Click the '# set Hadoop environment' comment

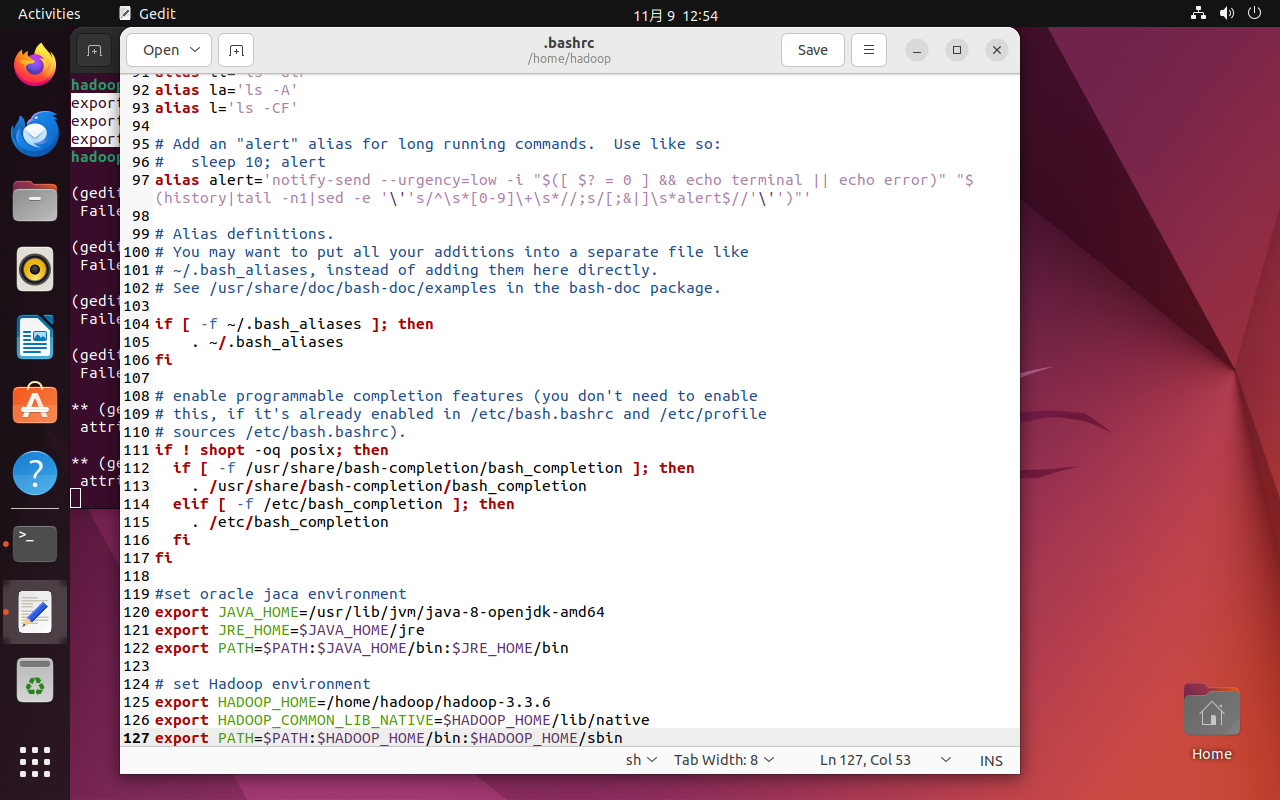(263, 684)
